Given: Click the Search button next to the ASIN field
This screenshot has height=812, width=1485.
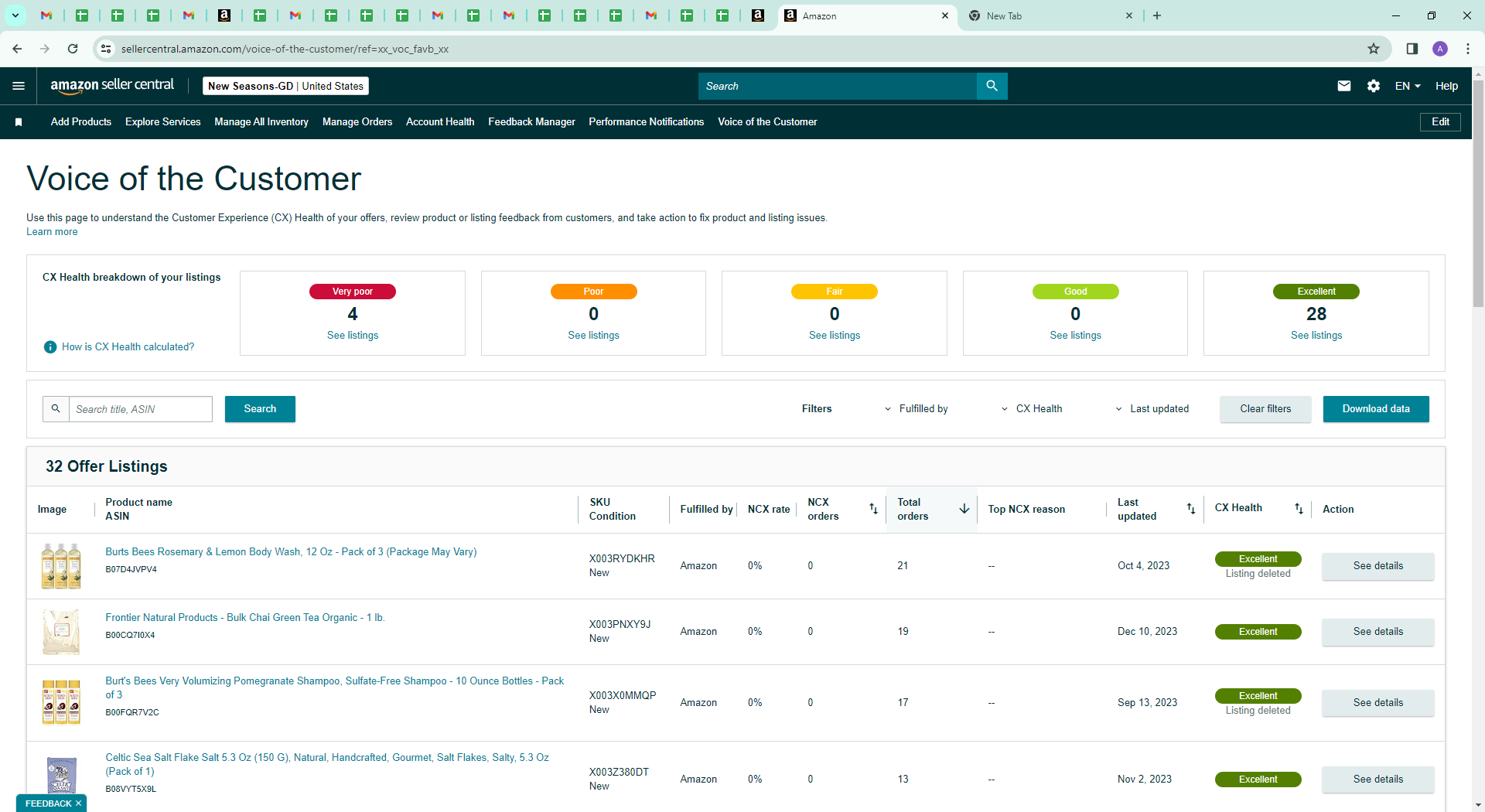Looking at the screenshot, I should 260,409.
